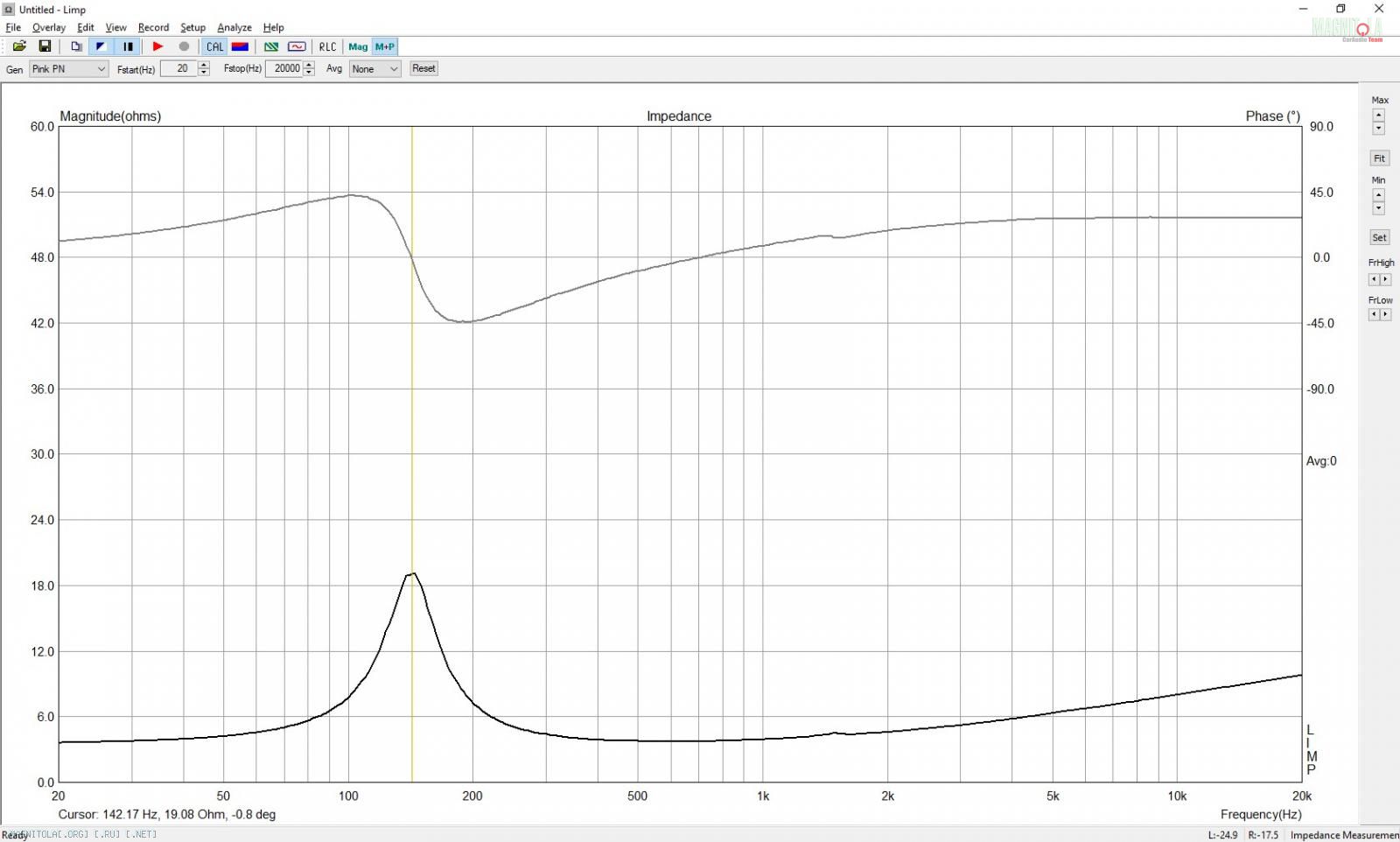Open the File menu
Screen dimensions: 1400x842
click(13, 27)
